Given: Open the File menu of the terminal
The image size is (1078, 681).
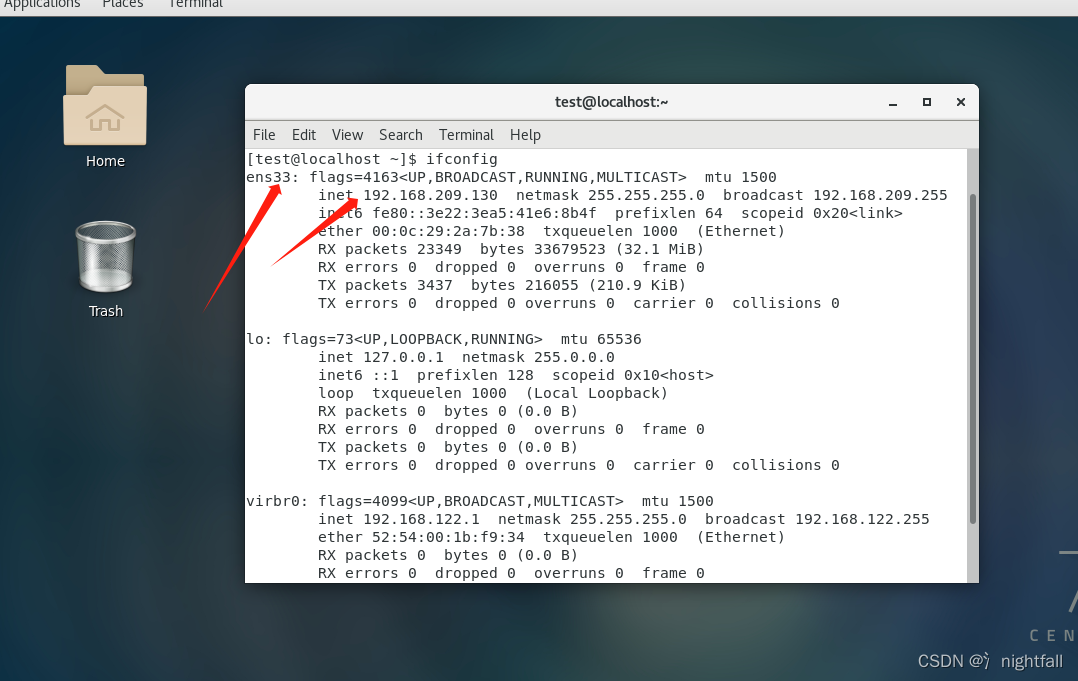Looking at the screenshot, I should [x=263, y=135].
